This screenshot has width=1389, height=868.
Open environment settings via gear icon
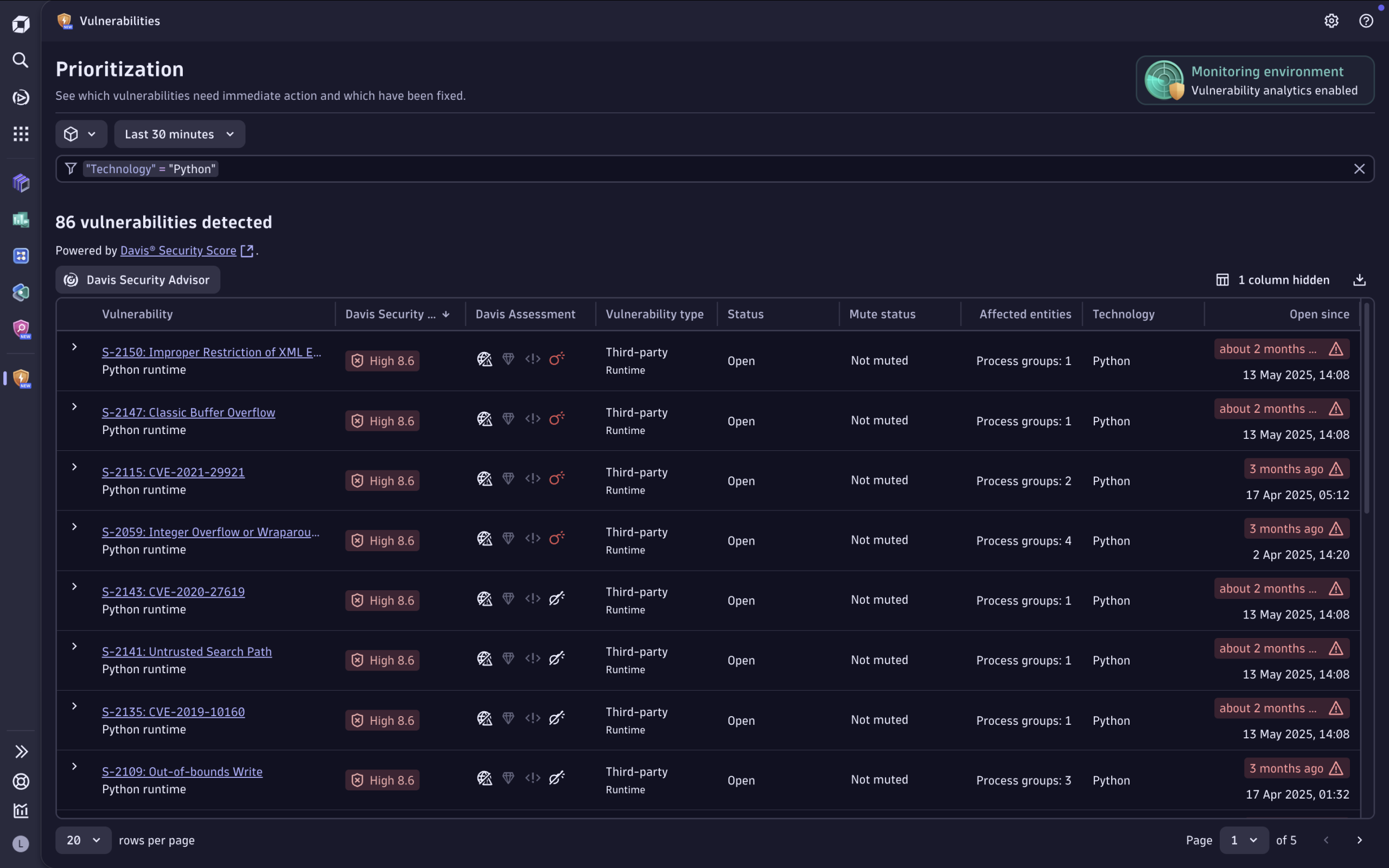[1331, 20]
